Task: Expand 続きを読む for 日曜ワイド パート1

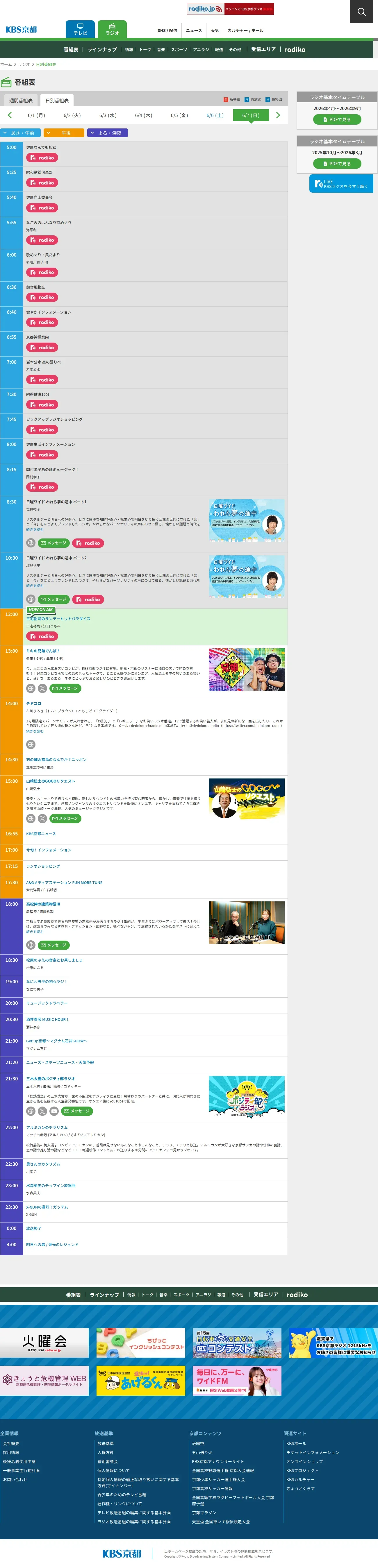Action: coord(35,529)
